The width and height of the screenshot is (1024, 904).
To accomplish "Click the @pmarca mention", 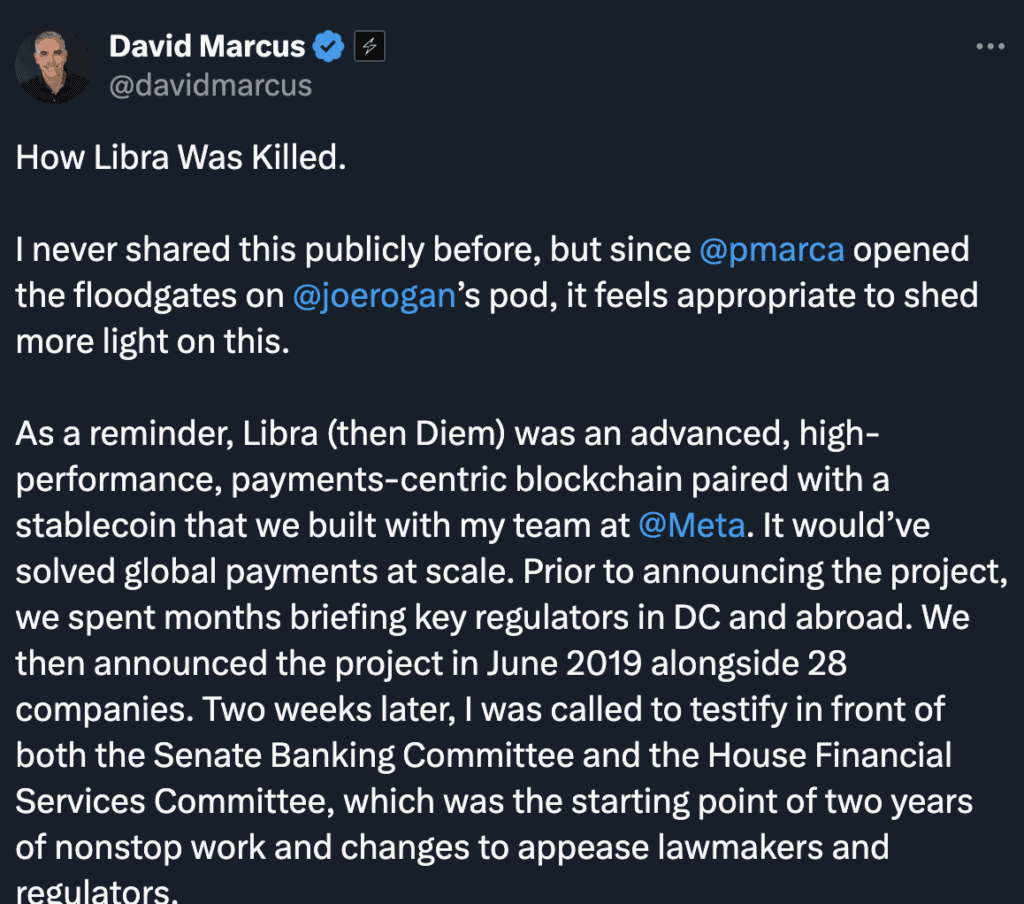I will pyautogui.click(x=771, y=249).
